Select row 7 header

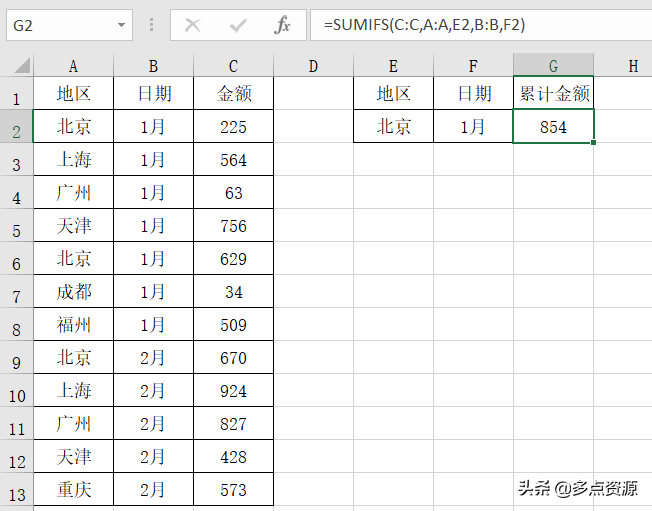coord(16,291)
